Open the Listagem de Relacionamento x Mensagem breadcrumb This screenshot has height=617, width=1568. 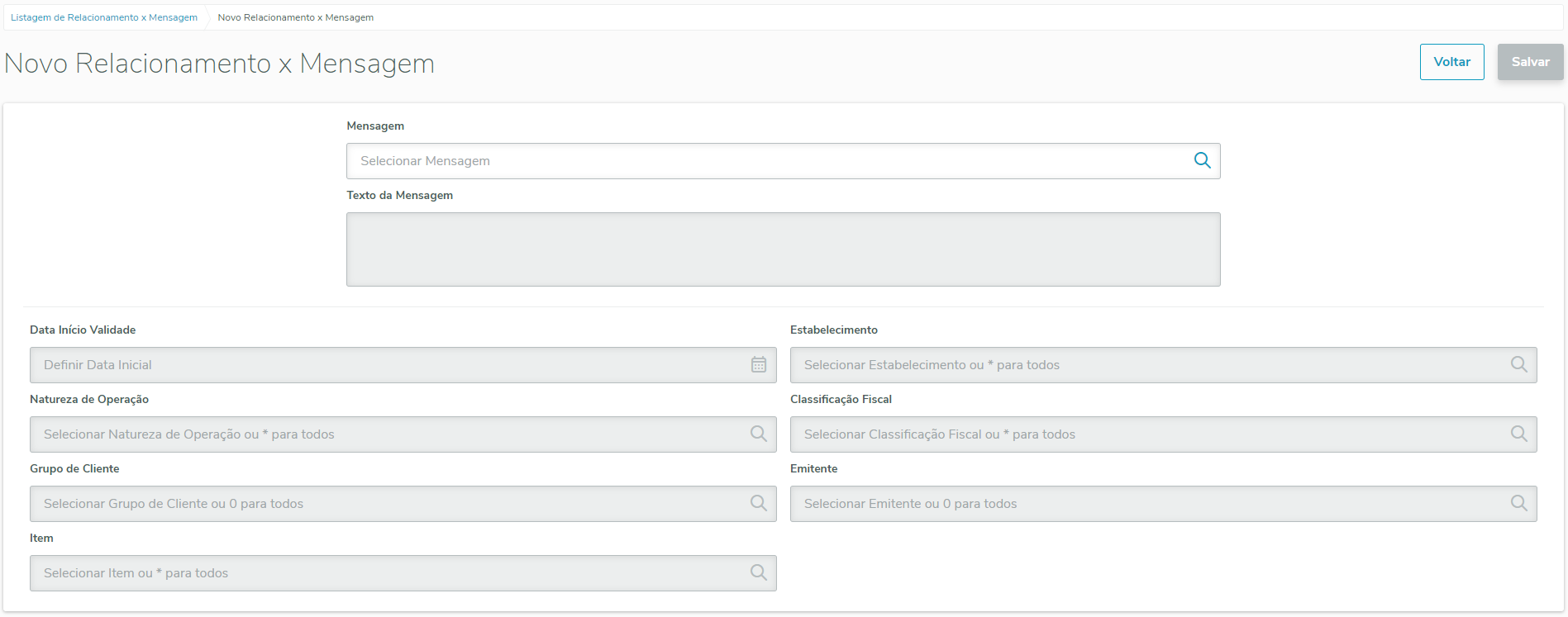(104, 17)
